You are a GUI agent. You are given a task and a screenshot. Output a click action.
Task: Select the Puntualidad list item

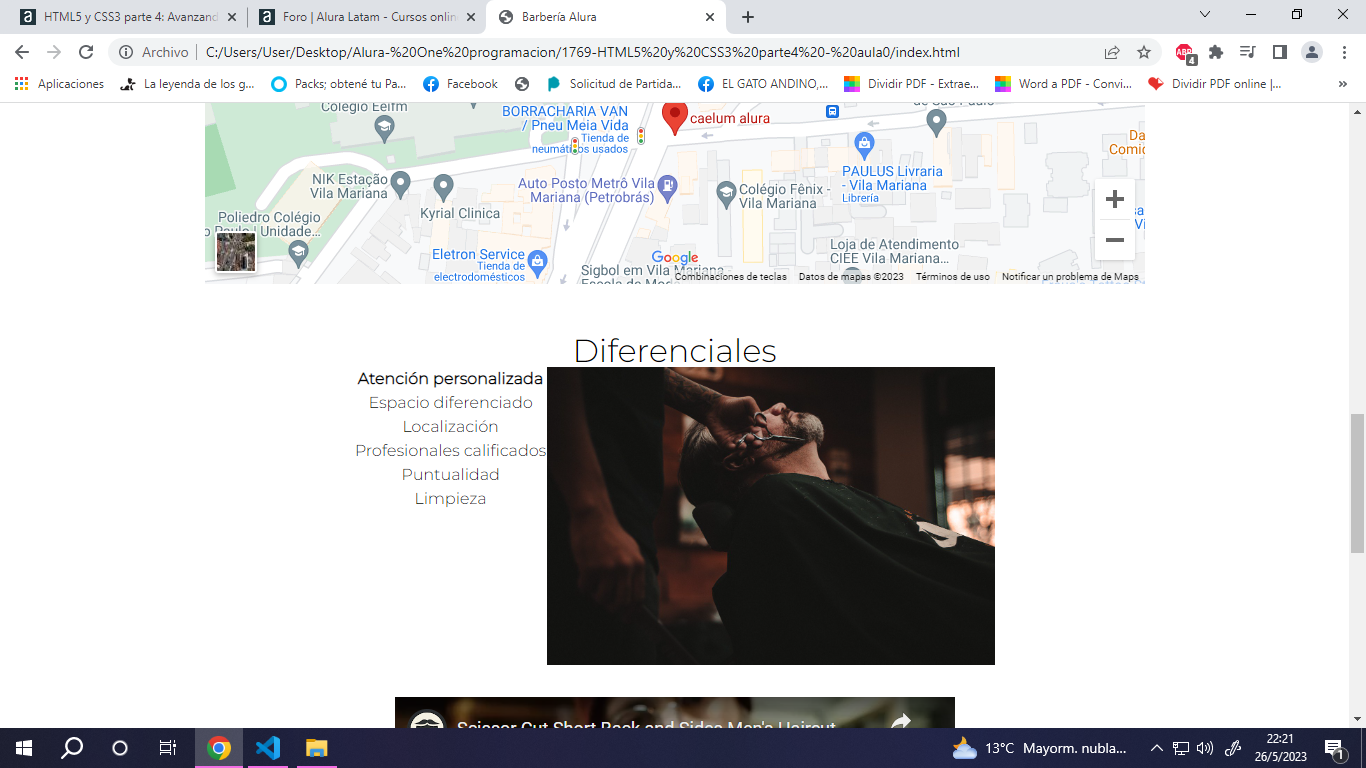[x=450, y=475]
